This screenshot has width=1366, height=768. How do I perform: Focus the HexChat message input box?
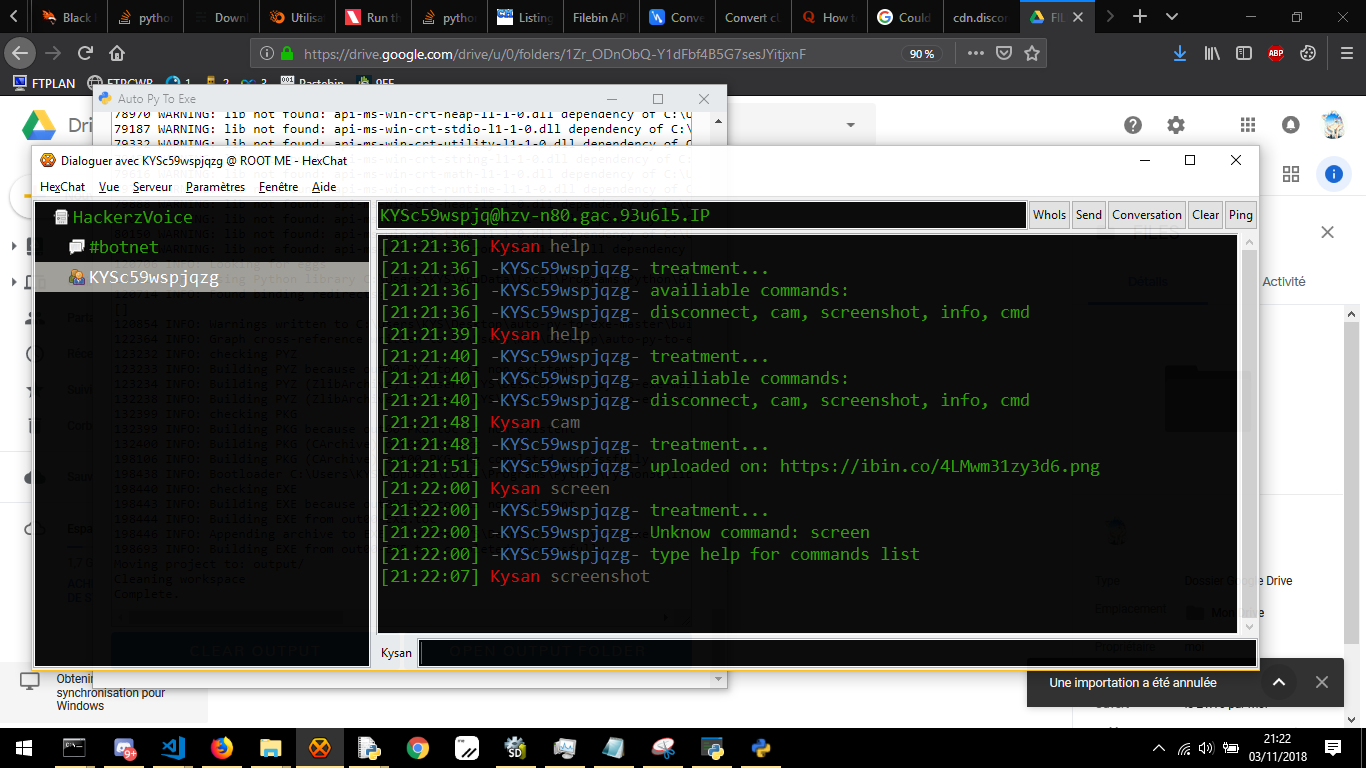[x=837, y=653]
